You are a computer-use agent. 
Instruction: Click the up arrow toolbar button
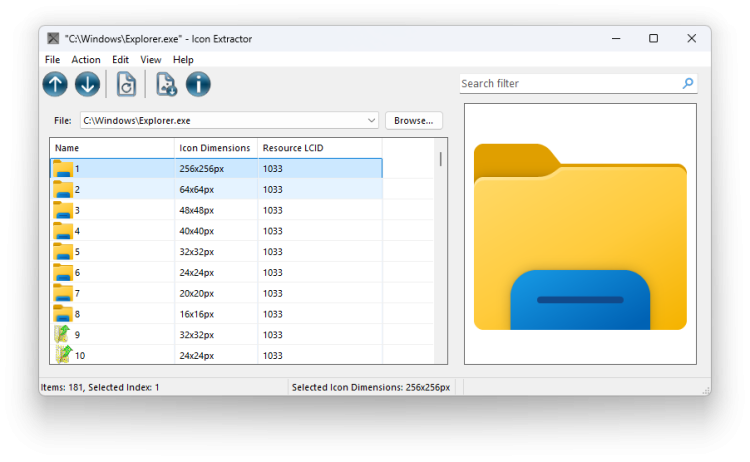tap(55, 85)
